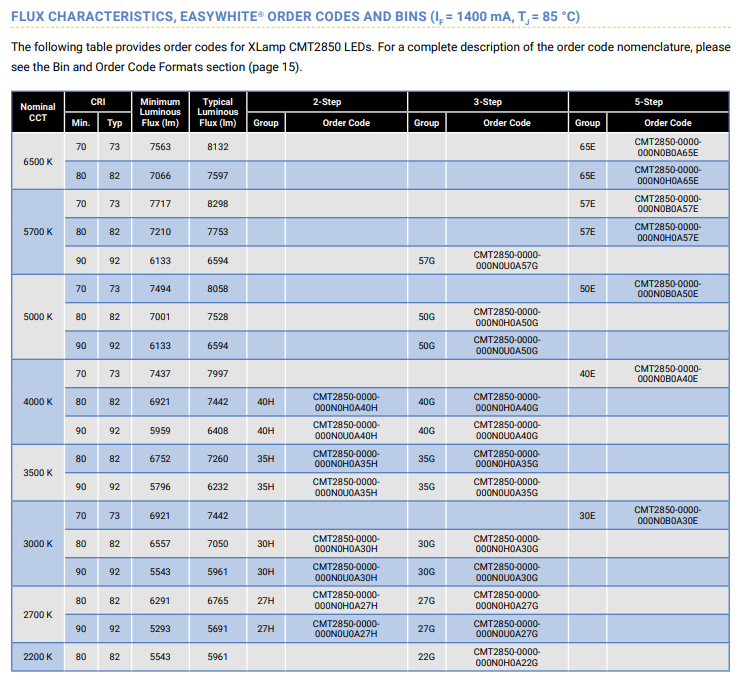Click typical flux value 8298
746x686 pixels.
[x=217, y=204]
